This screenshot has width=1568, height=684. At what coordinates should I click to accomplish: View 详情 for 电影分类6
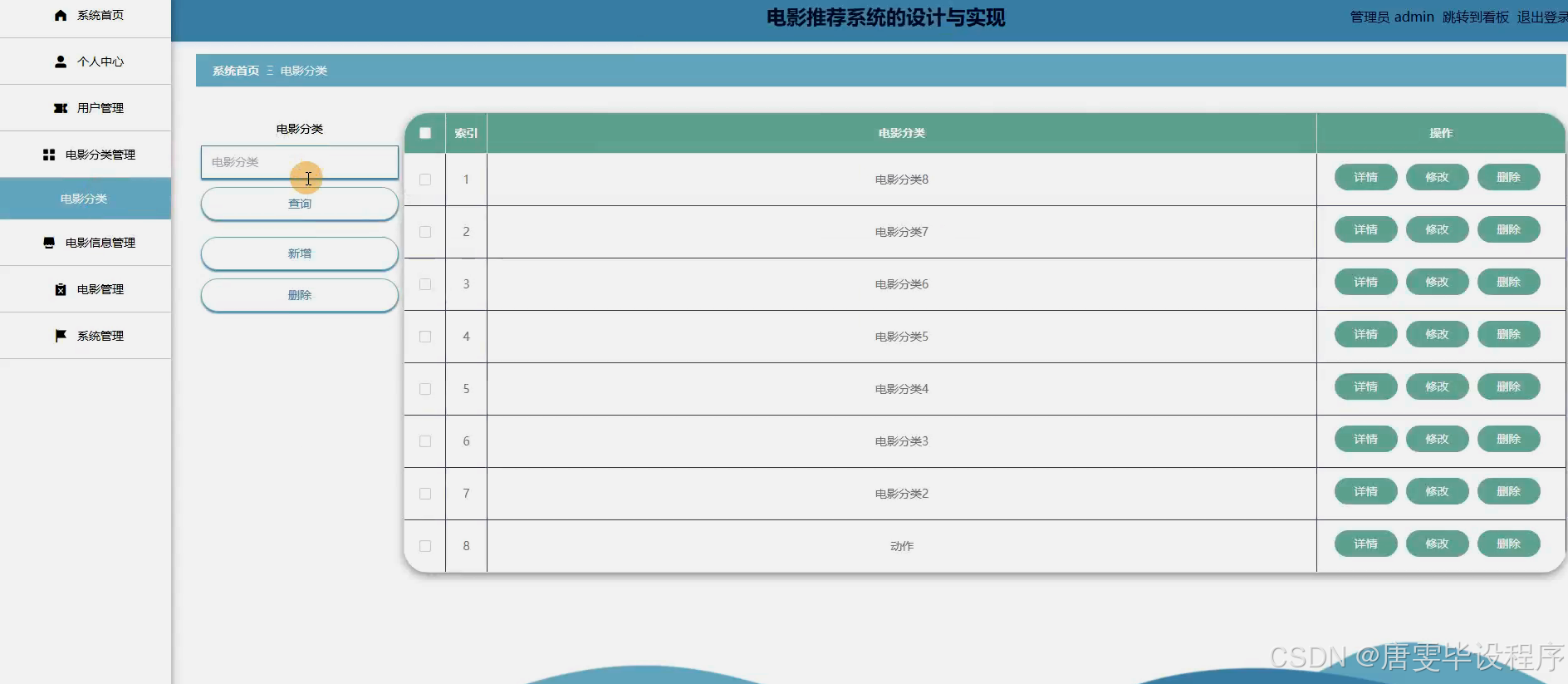click(1365, 282)
